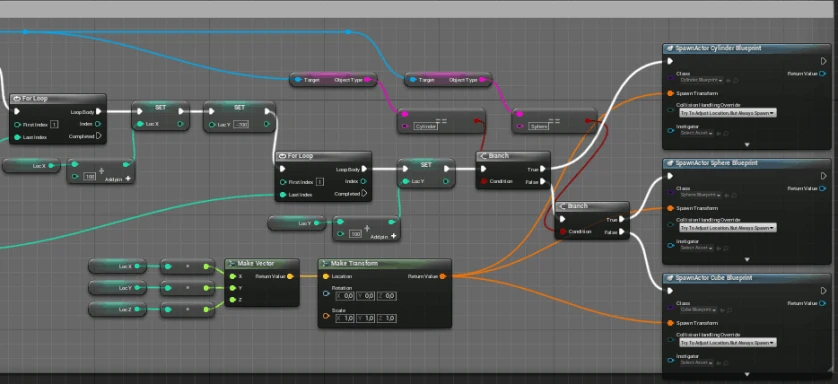
Task: Click False output pin of Branch wired to Sphere comparison
Action: (622, 232)
